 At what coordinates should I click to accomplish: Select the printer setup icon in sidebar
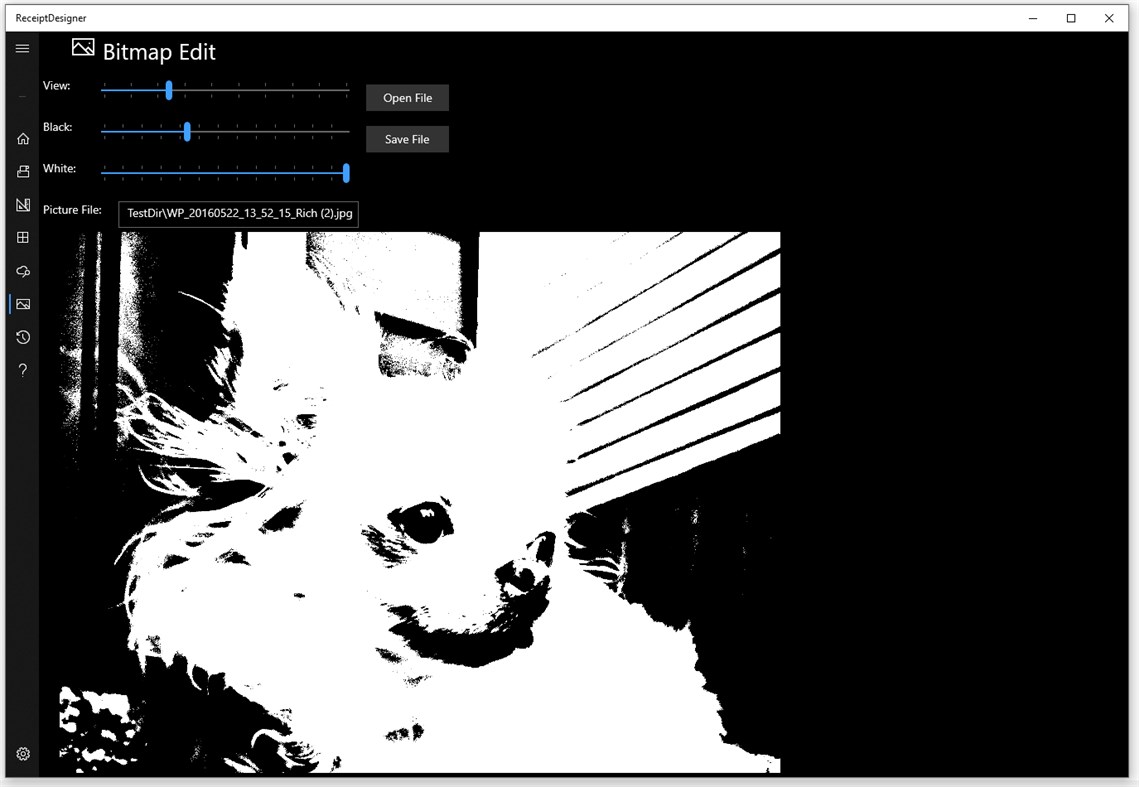point(22,171)
